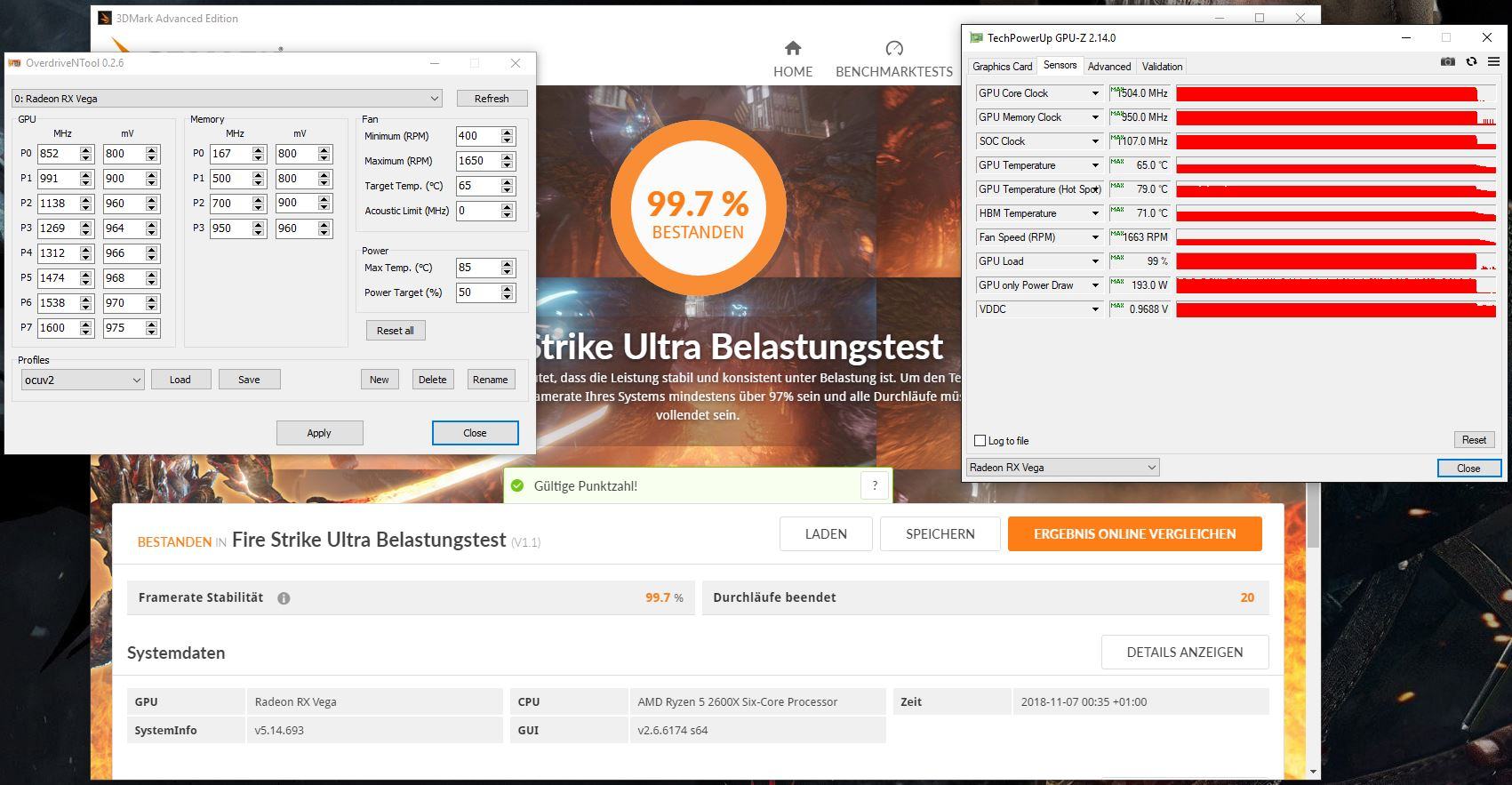
Task: Click Reset all button
Action: pos(396,331)
